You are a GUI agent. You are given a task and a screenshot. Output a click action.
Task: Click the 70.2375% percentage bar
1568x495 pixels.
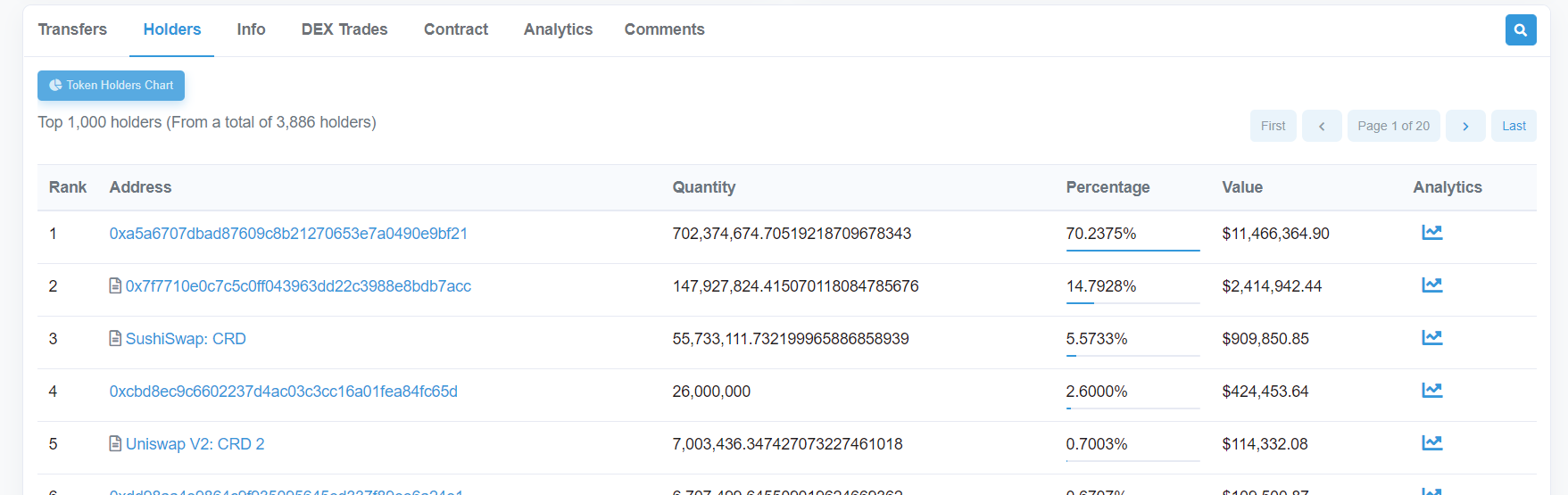[1132, 250]
